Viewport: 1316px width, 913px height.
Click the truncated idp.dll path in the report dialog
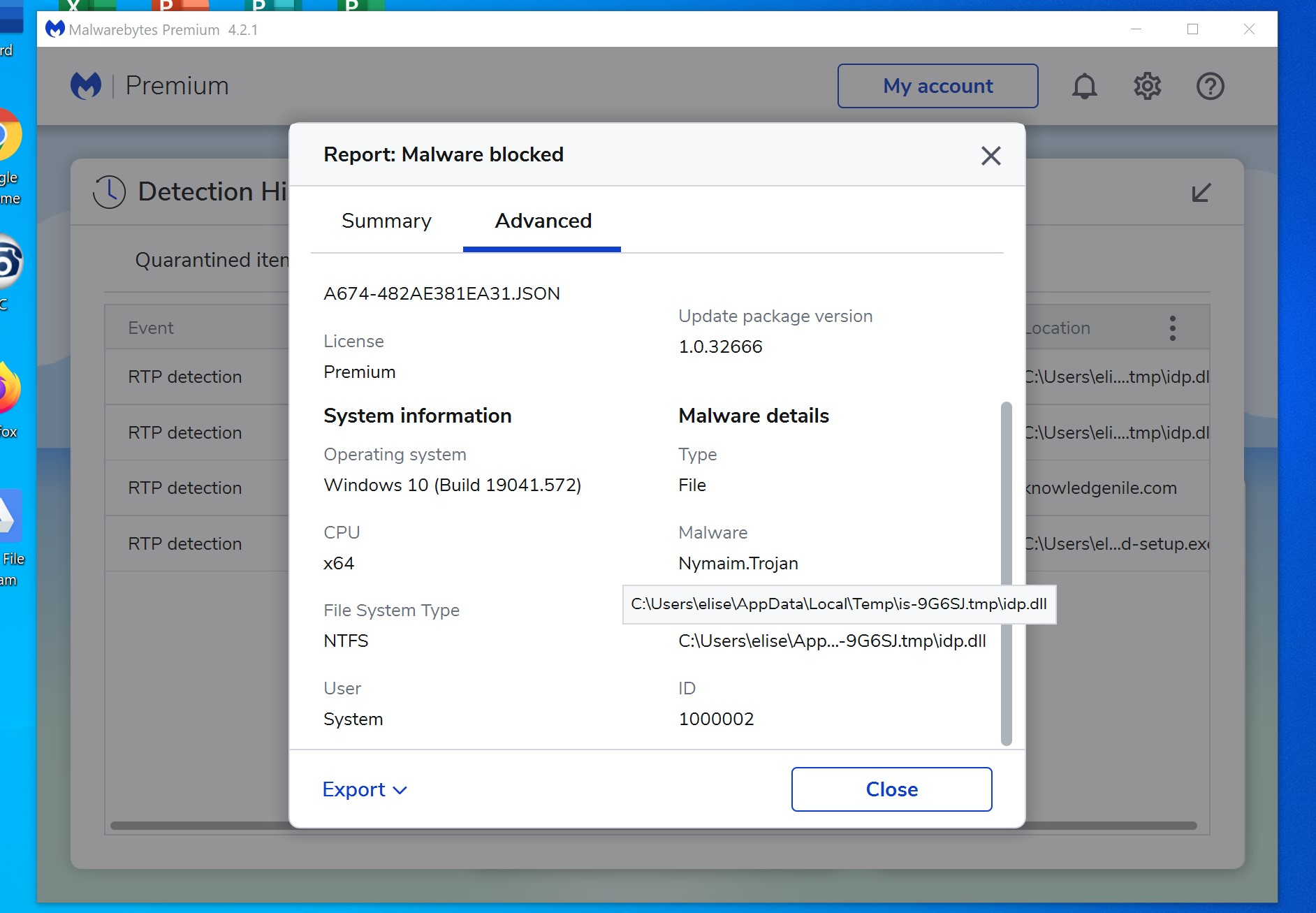point(832,641)
